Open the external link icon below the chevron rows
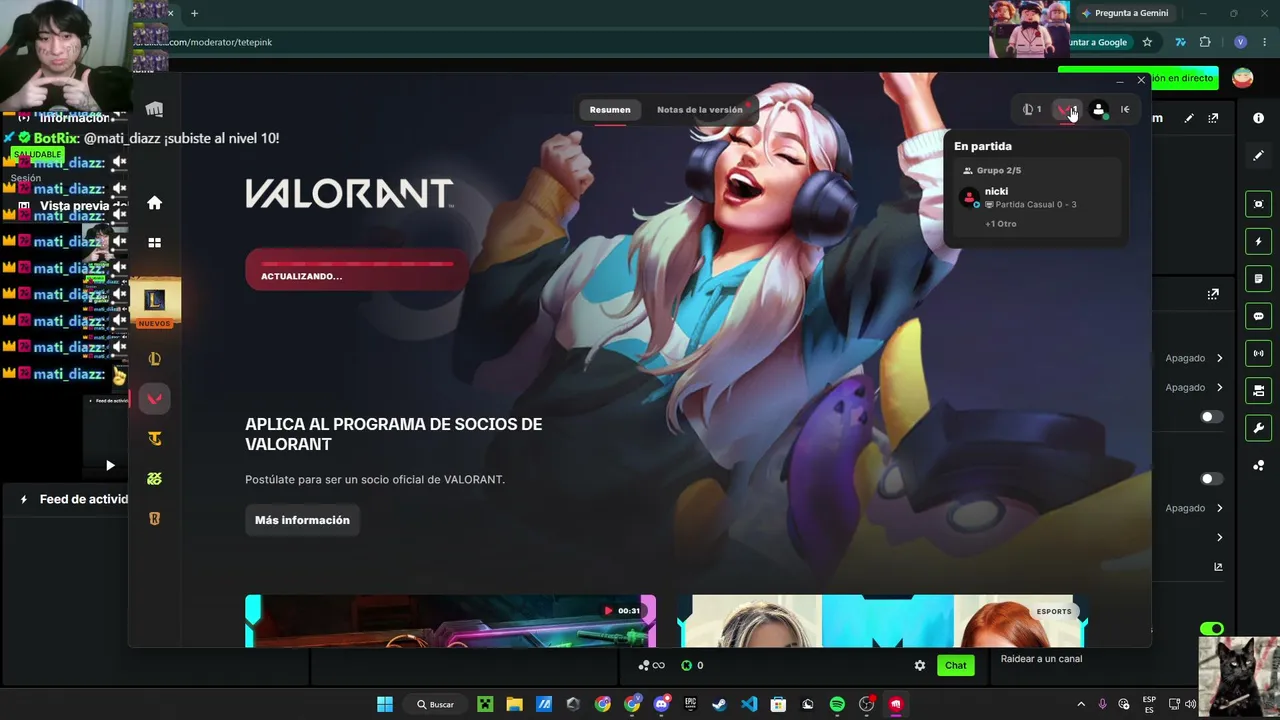This screenshot has width=1280, height=720. (x=1218, y=567)
